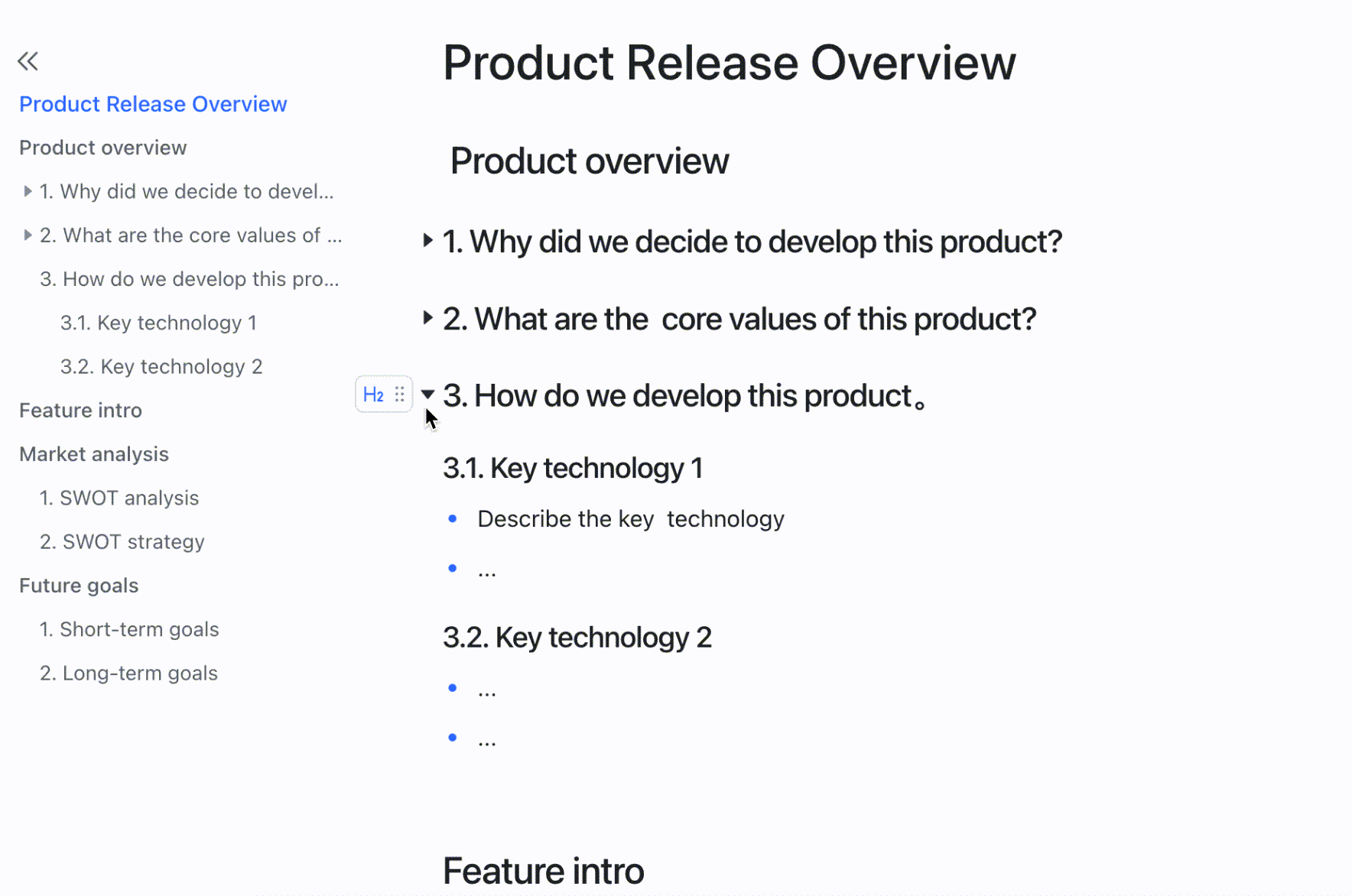Viewport: 1352px width, 896px height.
Task: Open "3.1. Key technology 1" from the outline
Action: pos(158,322)
